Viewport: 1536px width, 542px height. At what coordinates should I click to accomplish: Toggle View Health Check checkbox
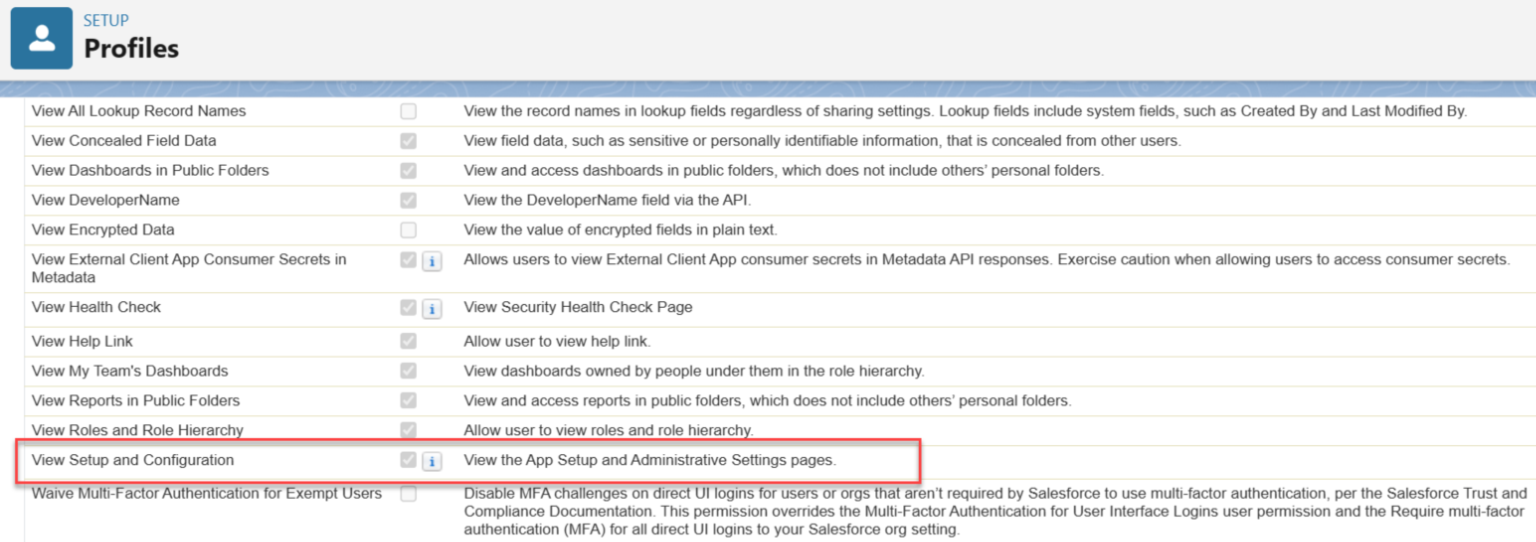click(408, 308)
